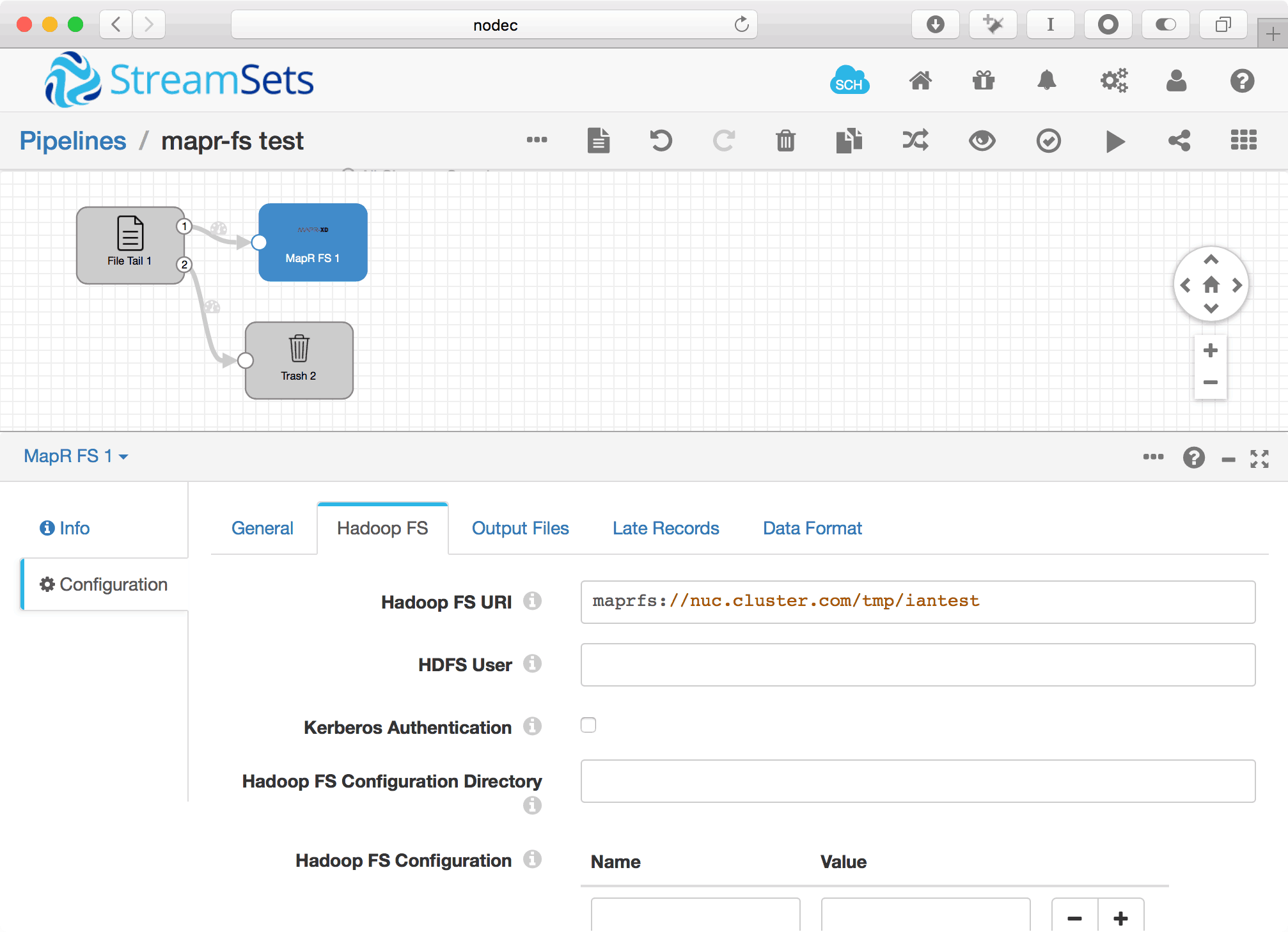Switch to the Output Files tab
The image size is (1288, 932).
[520, 529]
